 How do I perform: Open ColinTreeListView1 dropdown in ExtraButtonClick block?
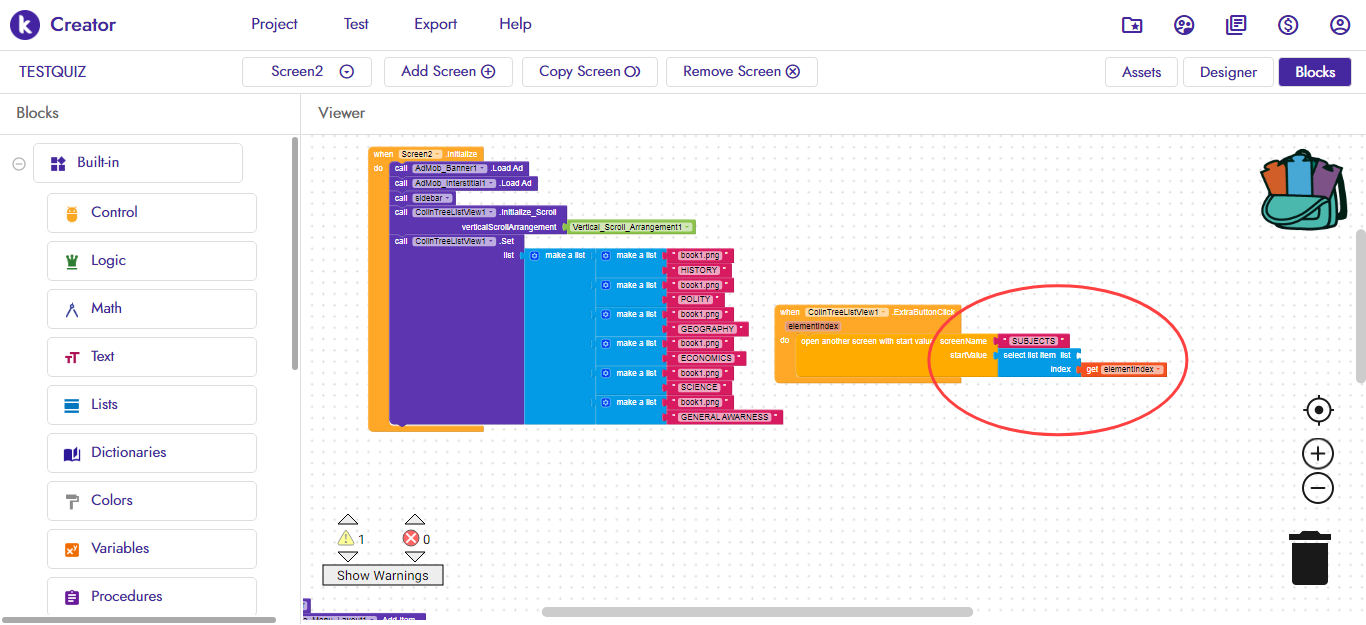click(x=847, y=313)
